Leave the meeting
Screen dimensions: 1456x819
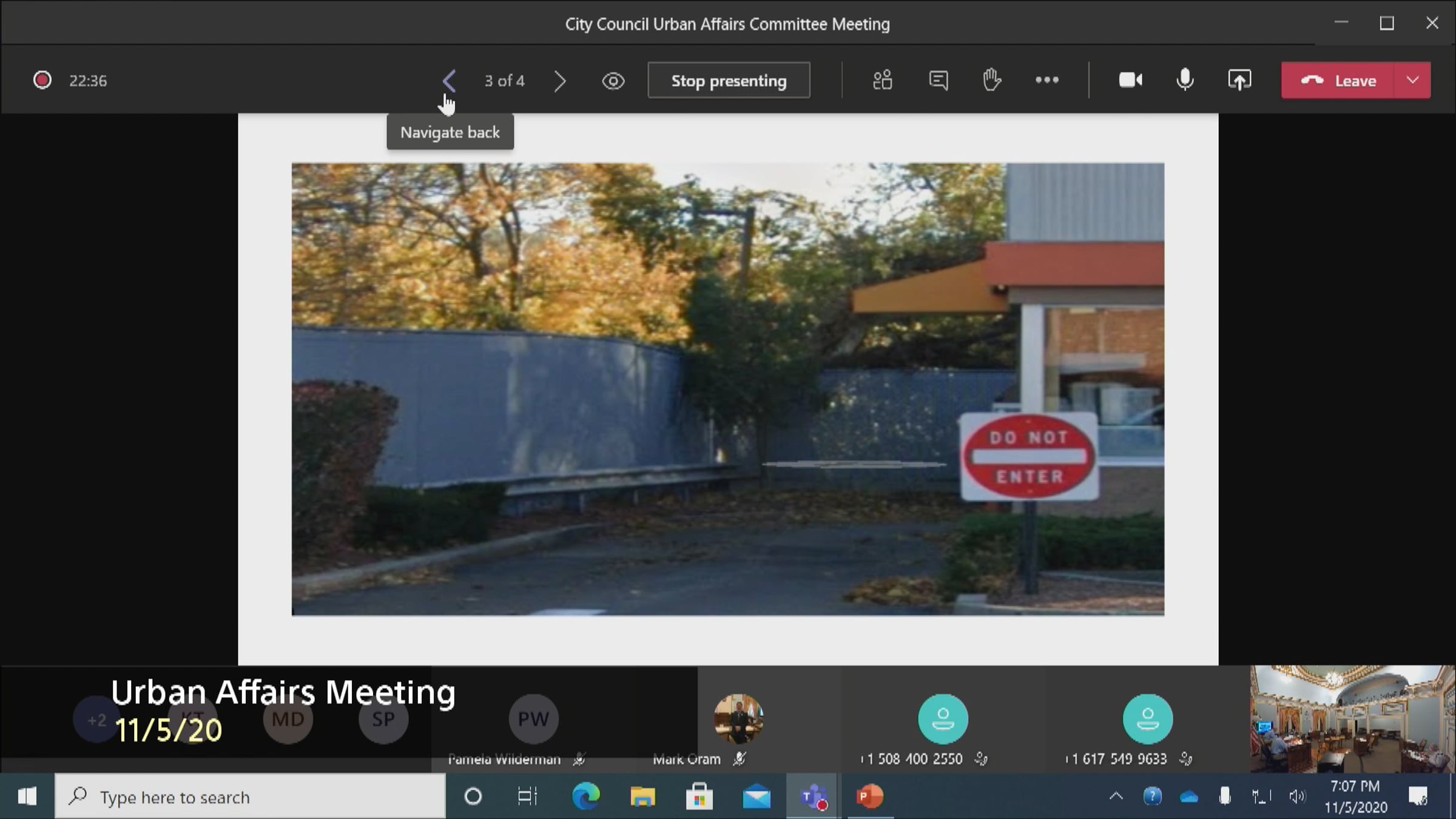coord(1338,81)
